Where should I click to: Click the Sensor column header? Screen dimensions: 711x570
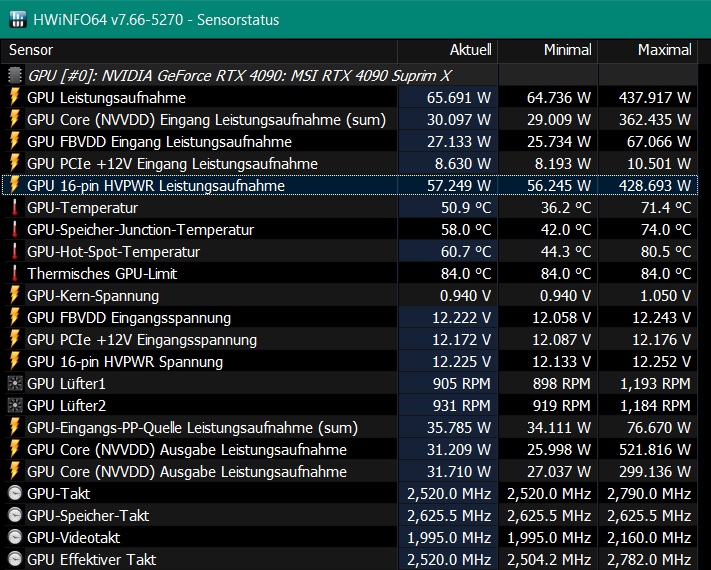pyautogui.click(x=200, y=50)
